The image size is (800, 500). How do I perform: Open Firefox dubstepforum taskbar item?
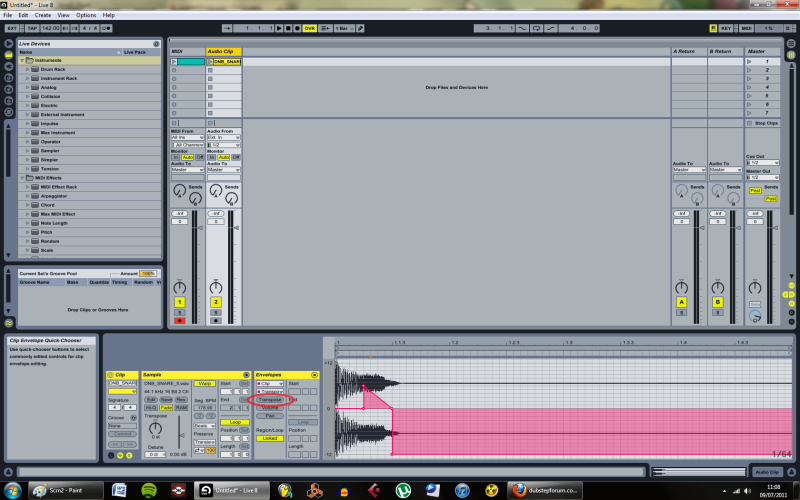coord(545,490)
